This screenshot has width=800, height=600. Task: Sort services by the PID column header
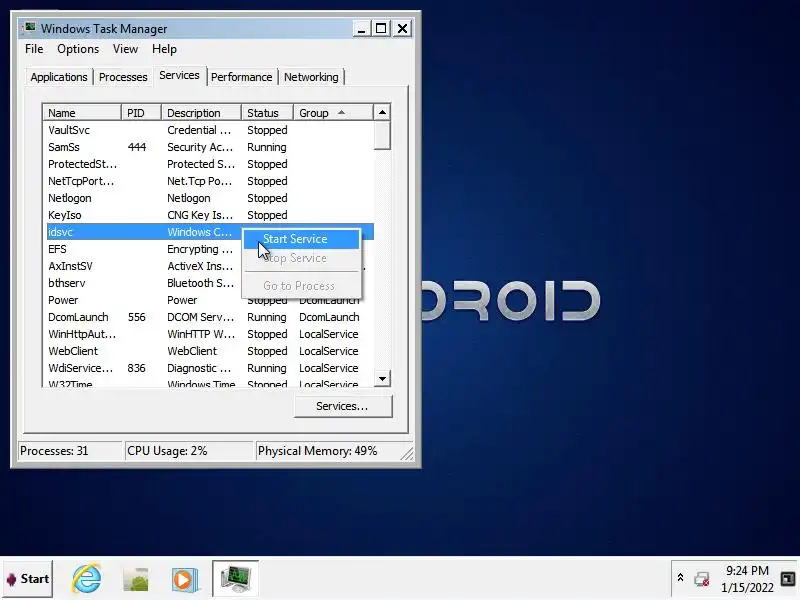(x=141, y=113)
